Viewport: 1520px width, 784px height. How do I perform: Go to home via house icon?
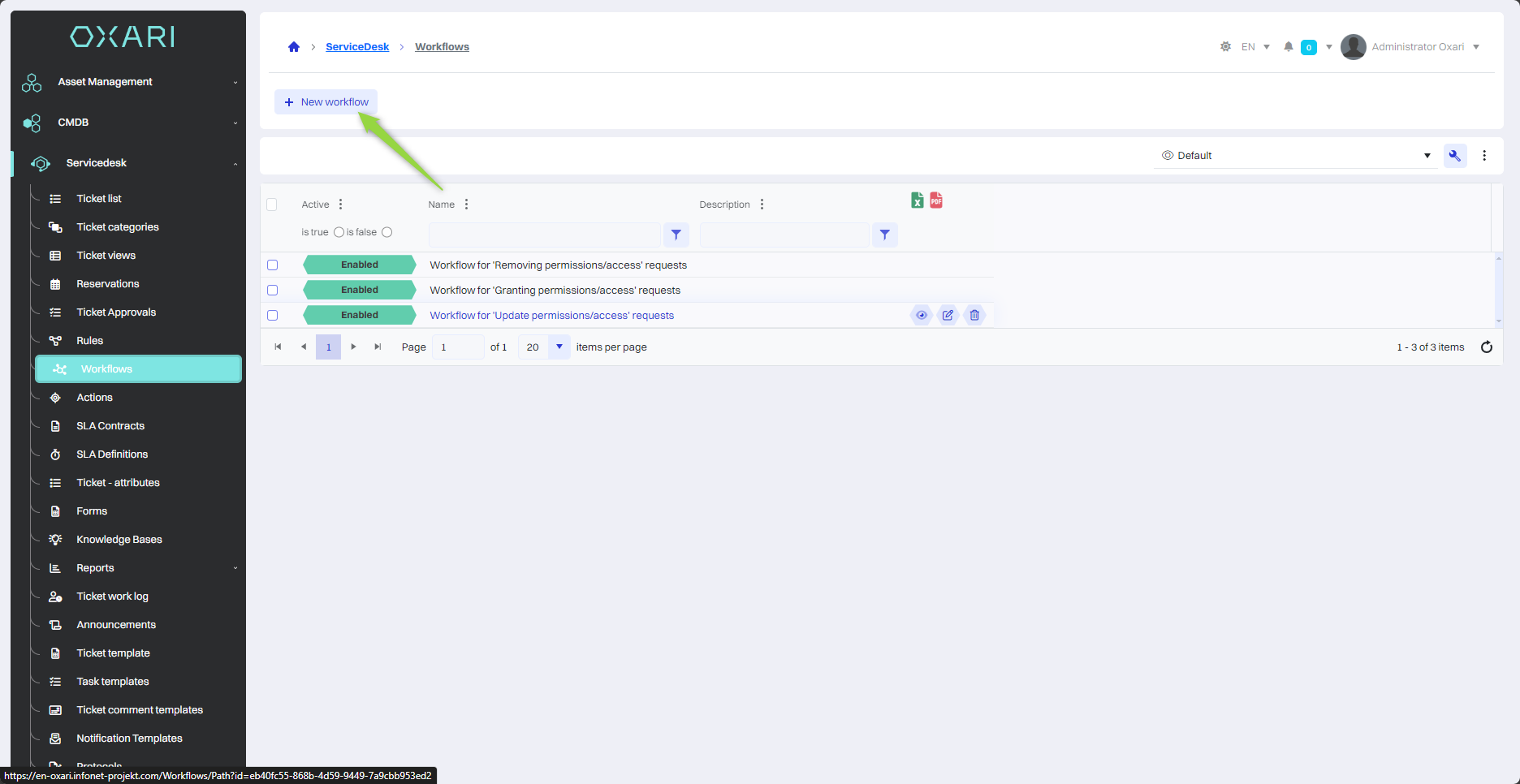click(294, 47)
